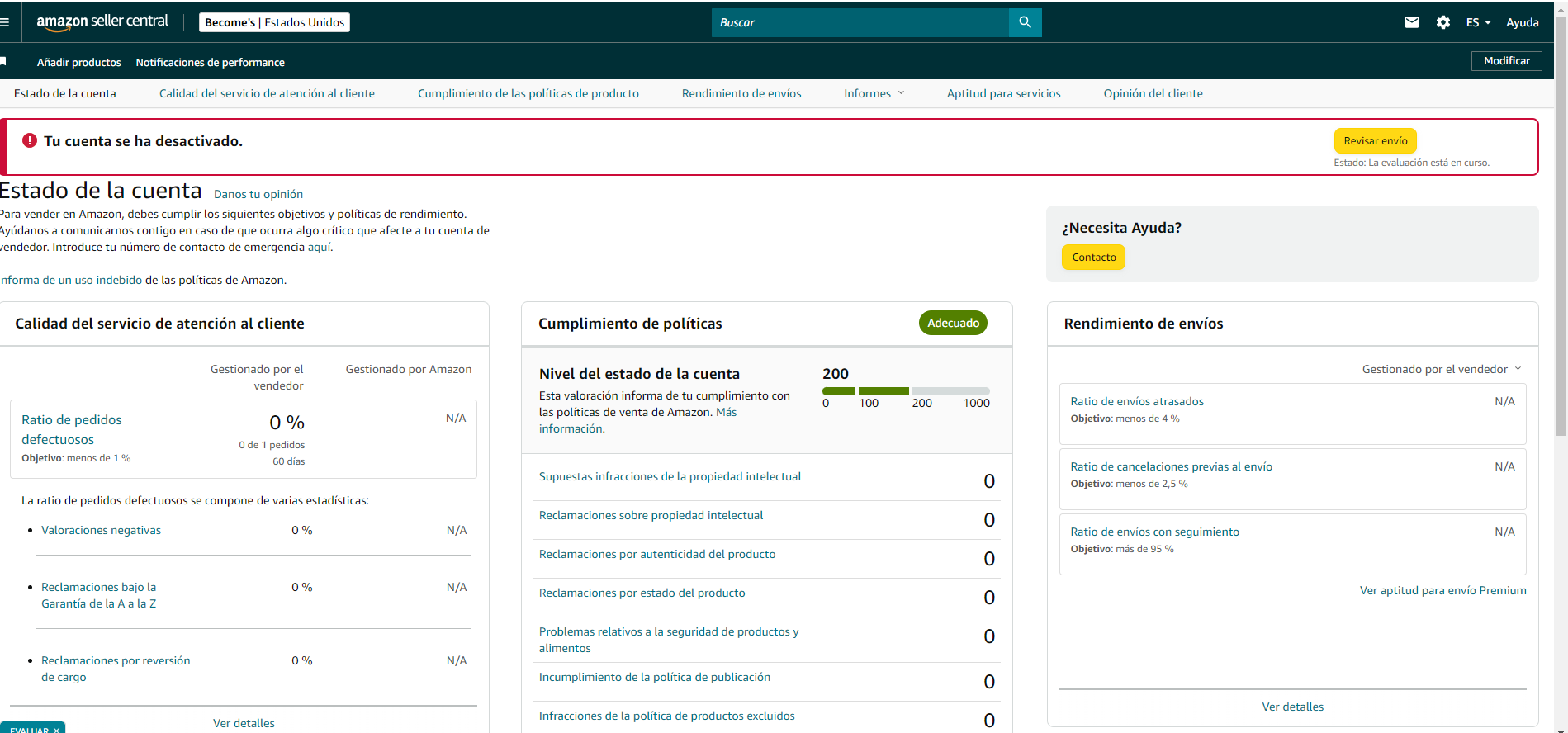Click Ver aptitud para envío Premium
The height and width of the screenshot is (733, 1568).
1442,590
